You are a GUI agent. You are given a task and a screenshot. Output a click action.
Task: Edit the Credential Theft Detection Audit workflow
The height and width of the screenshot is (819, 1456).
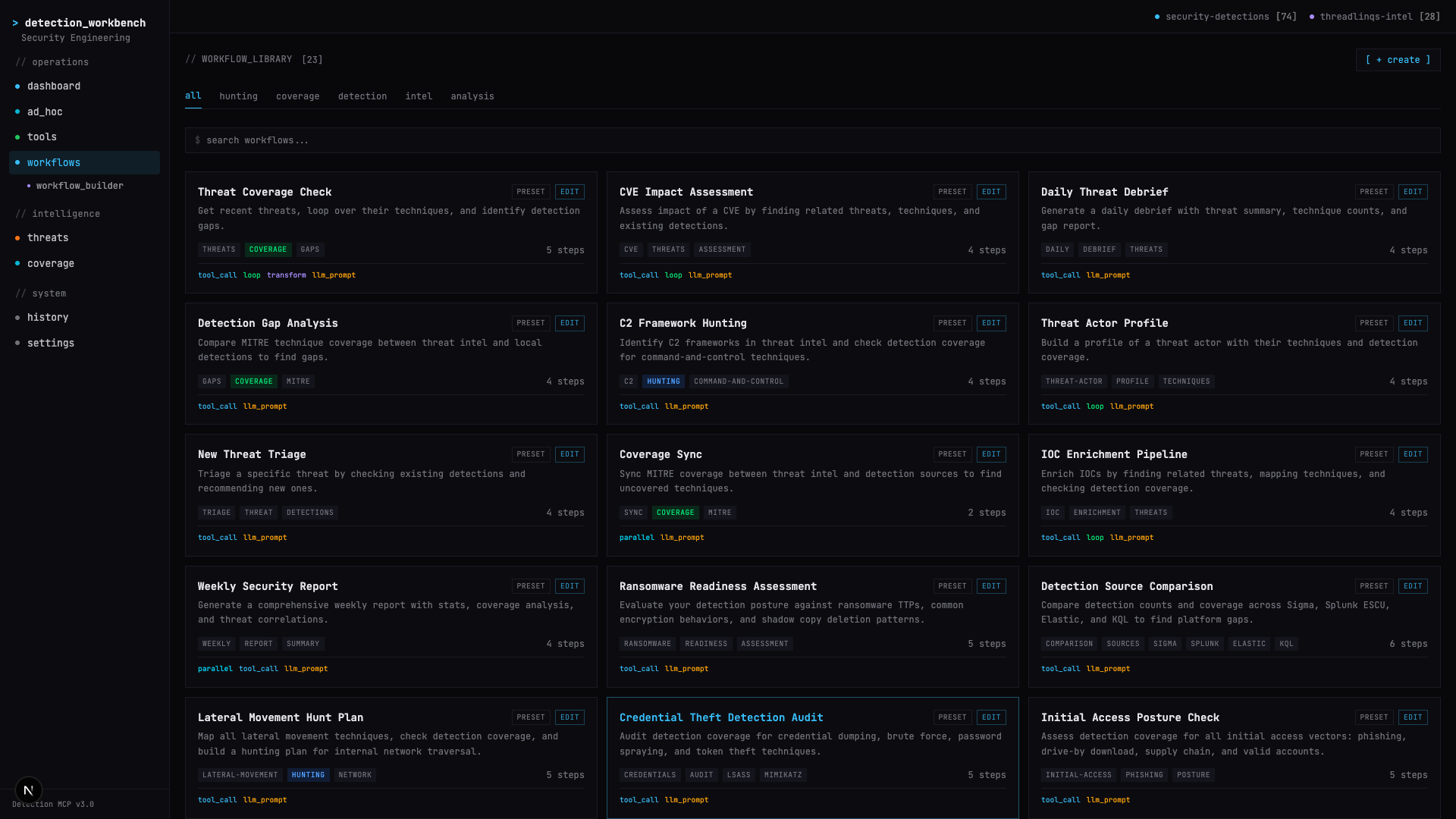(x=991, y=717)
